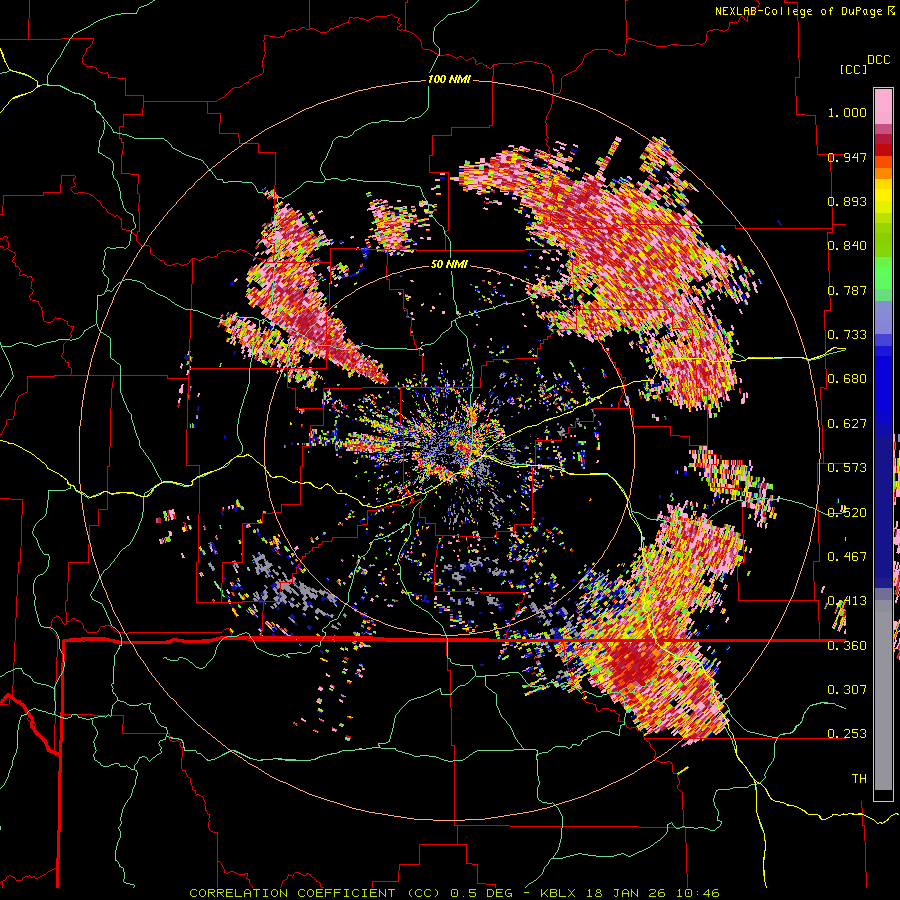Click the 0.733 color scale label
Viewport: 900px width, 900px height.
847,335
